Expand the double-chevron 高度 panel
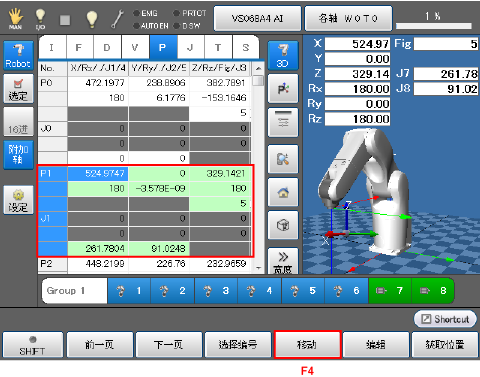Screen dimensions: 480x377 (283, 261)
